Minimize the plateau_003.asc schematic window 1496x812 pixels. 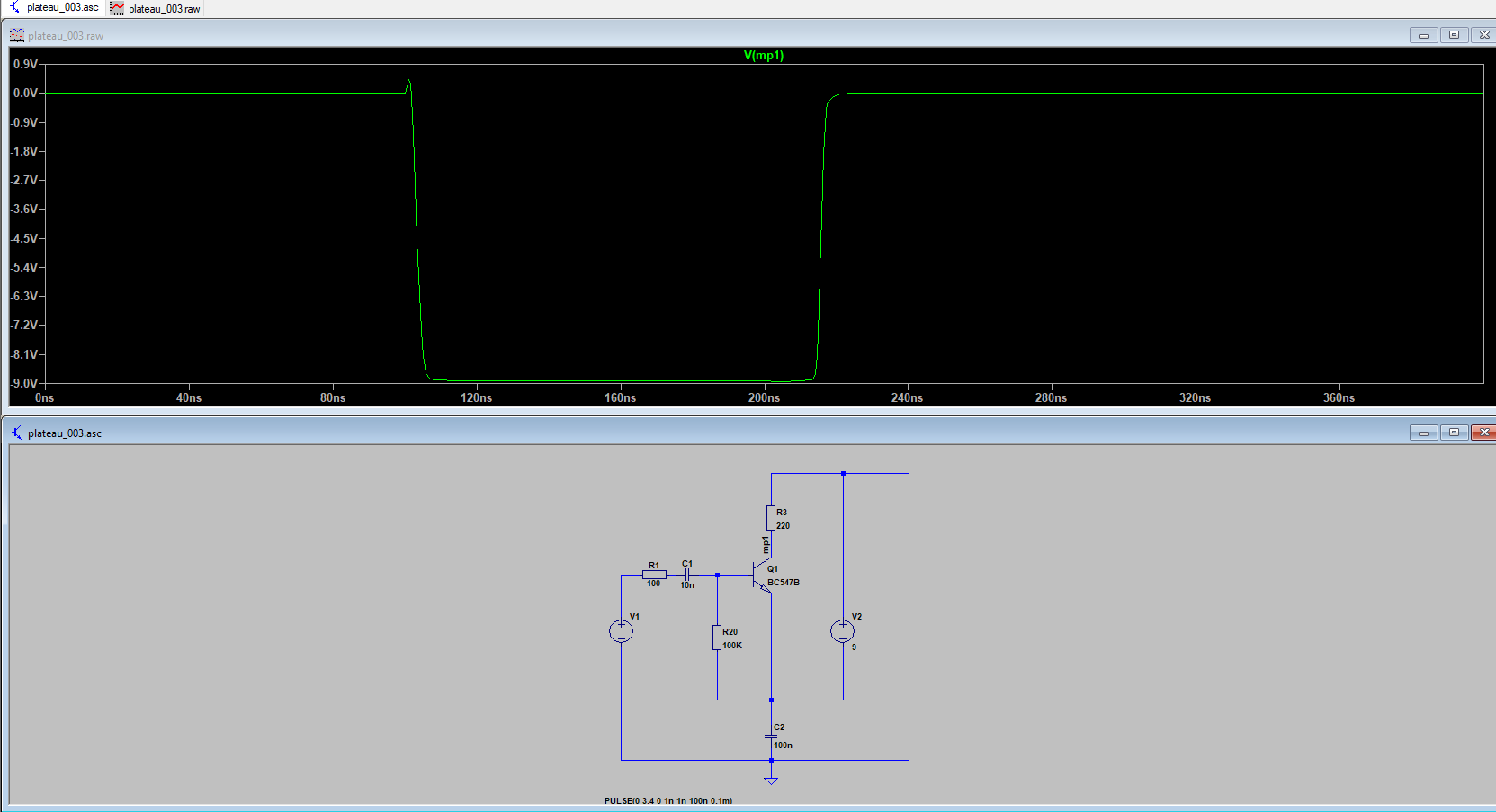1423,433
